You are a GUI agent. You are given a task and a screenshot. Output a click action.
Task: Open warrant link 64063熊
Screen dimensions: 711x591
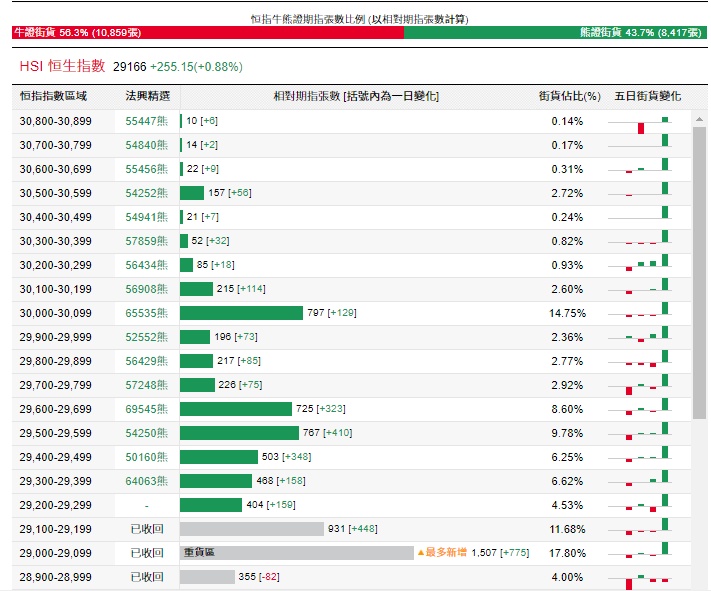146,481
